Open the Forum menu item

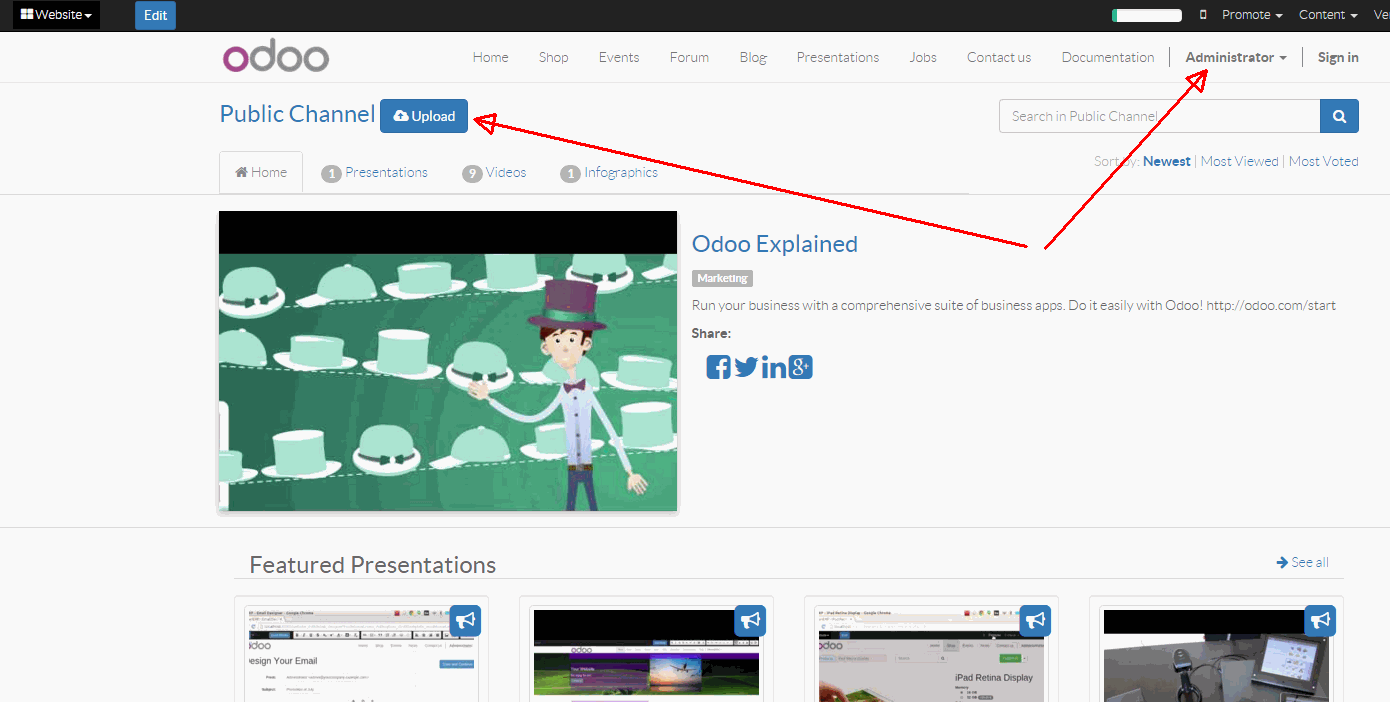pyautogui.click(x=689, y=57)
